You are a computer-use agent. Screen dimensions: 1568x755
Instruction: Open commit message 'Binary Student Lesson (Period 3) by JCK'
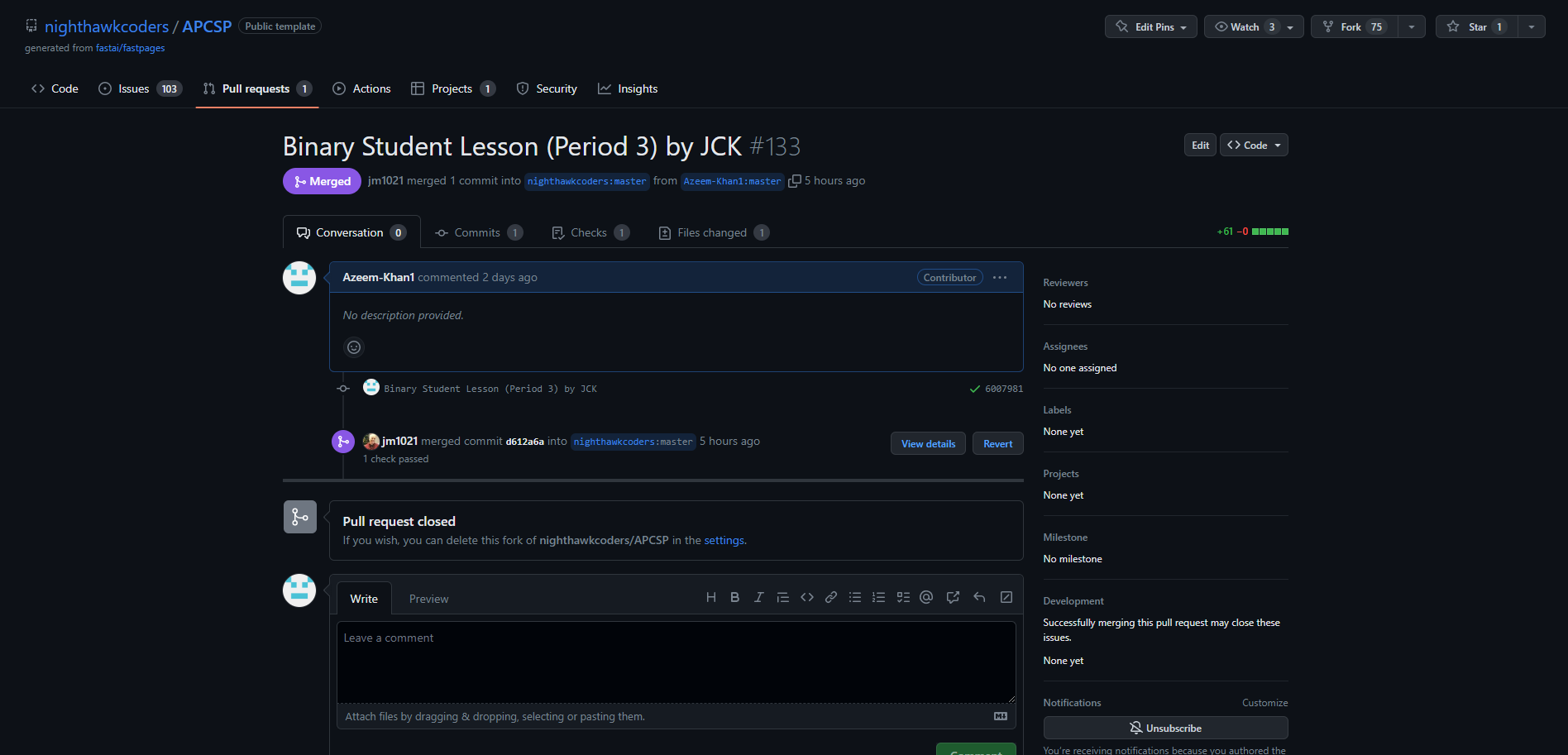click(490, 389)
